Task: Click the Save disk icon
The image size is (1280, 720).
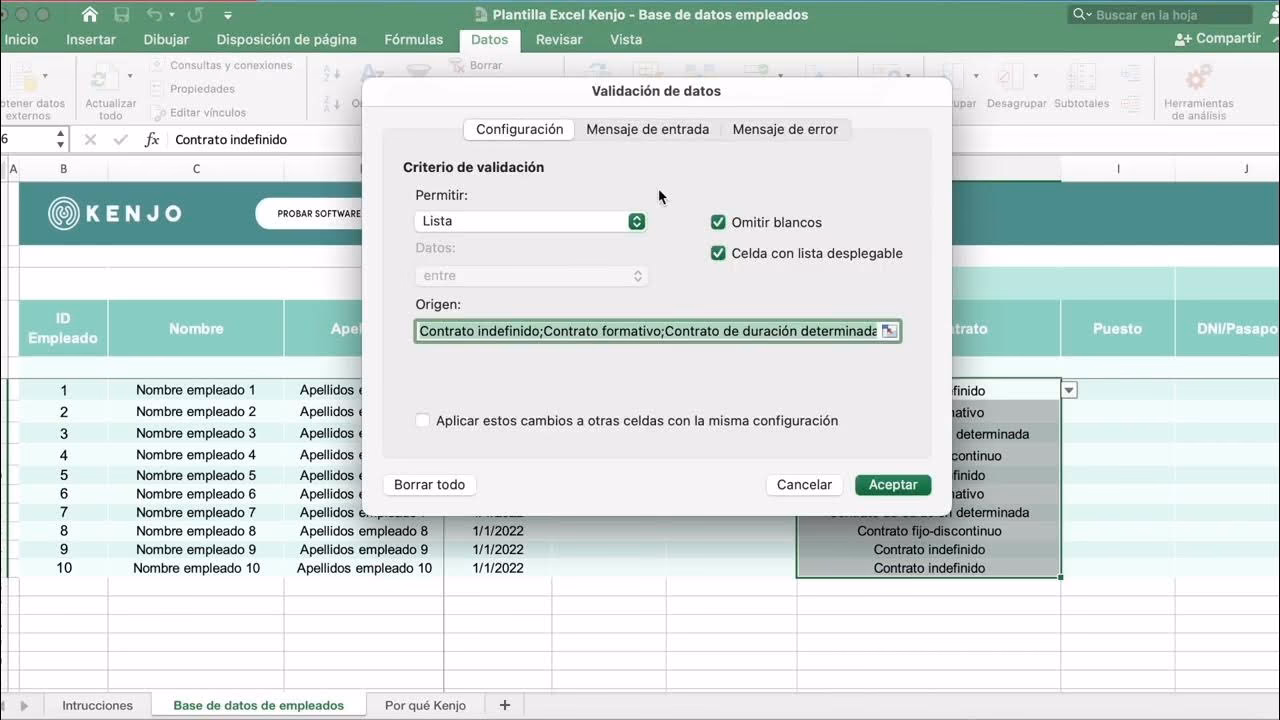Action: tap(121, 15)
